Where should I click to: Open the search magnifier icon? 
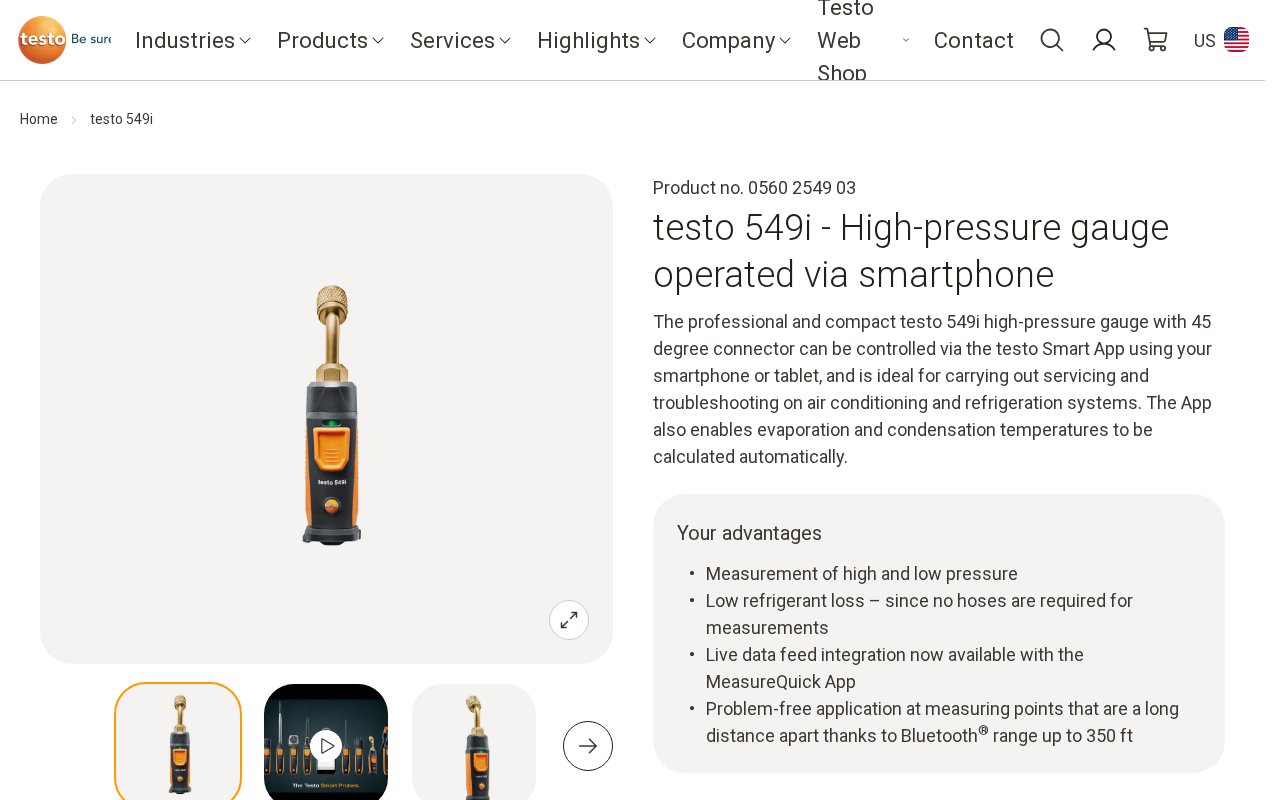point(1052,40)
